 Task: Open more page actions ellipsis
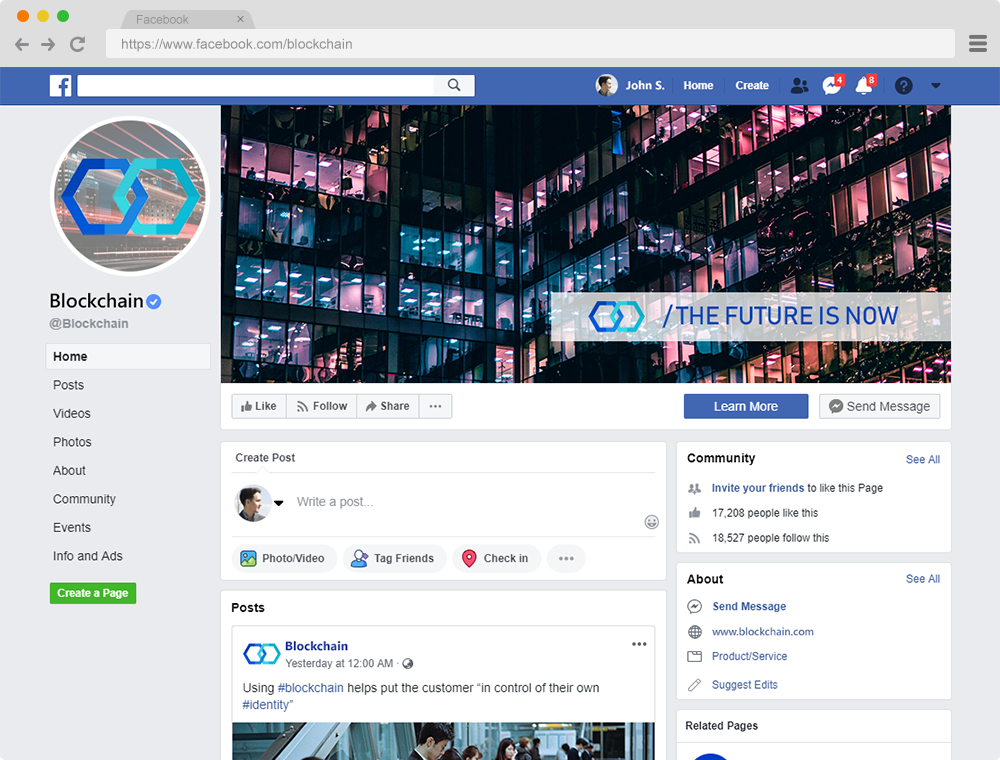tap(436, 406)
